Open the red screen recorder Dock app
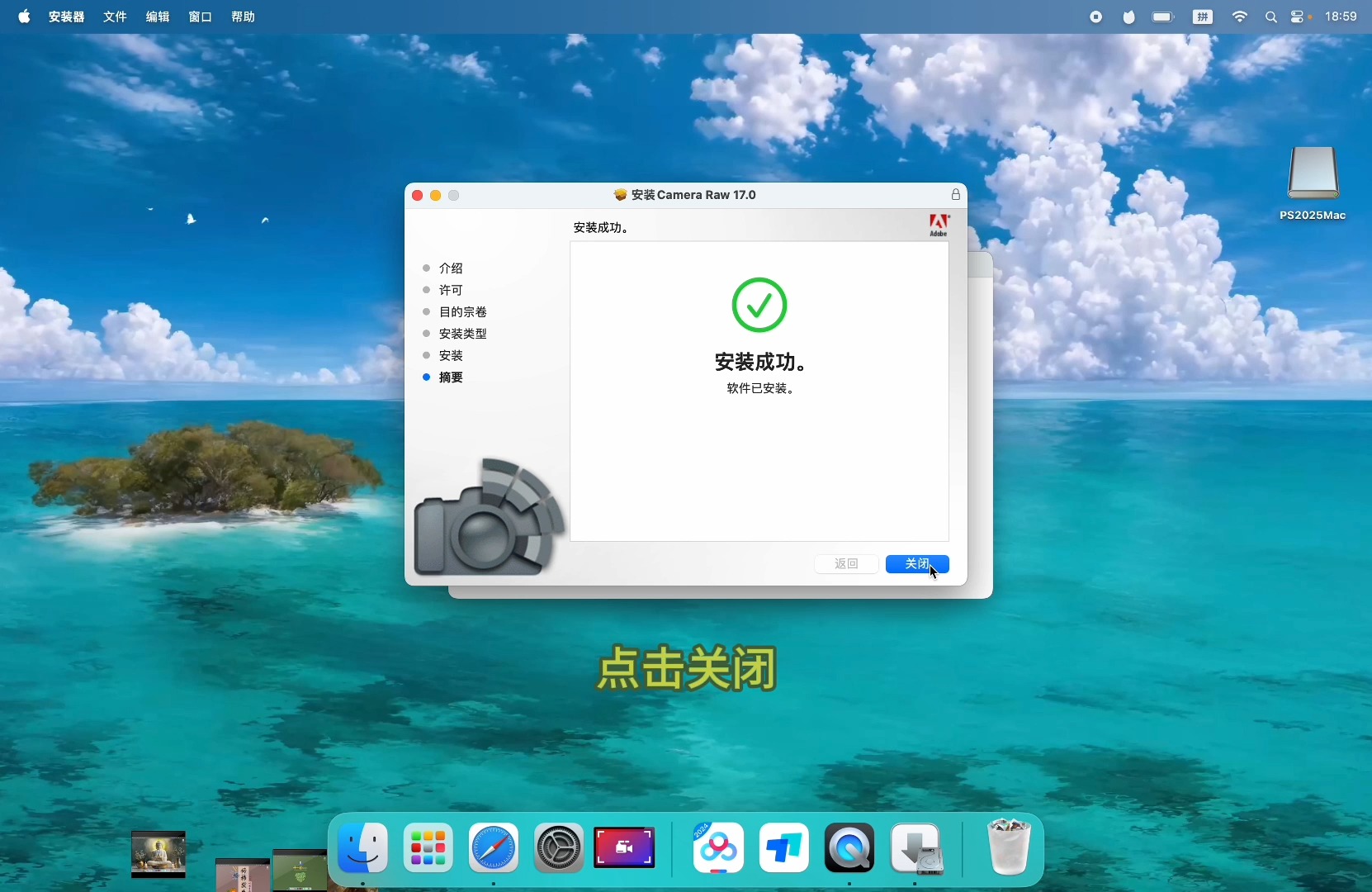The height and width of the screenshot is (892, 1372). pyautogui.click(x=625, y=848)
